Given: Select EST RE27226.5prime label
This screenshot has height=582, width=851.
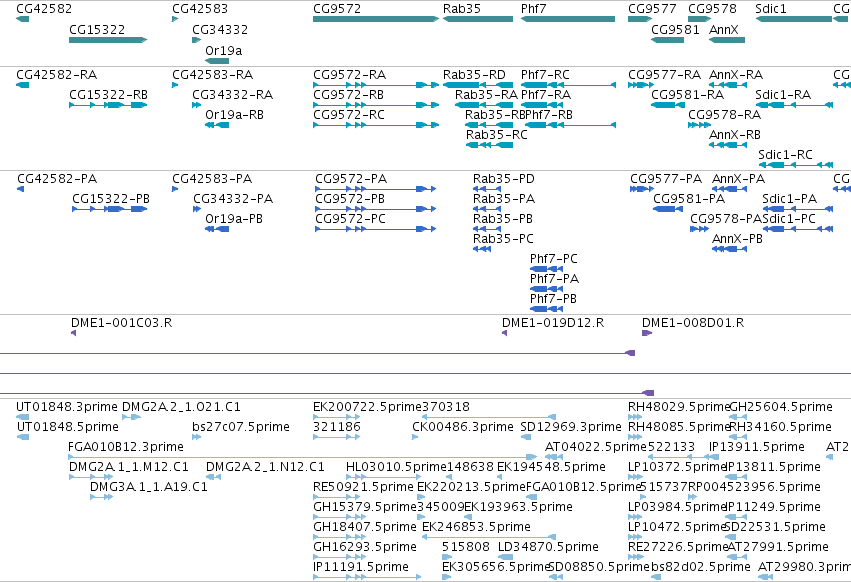Looking at the screenshot, I should [678, 547].
